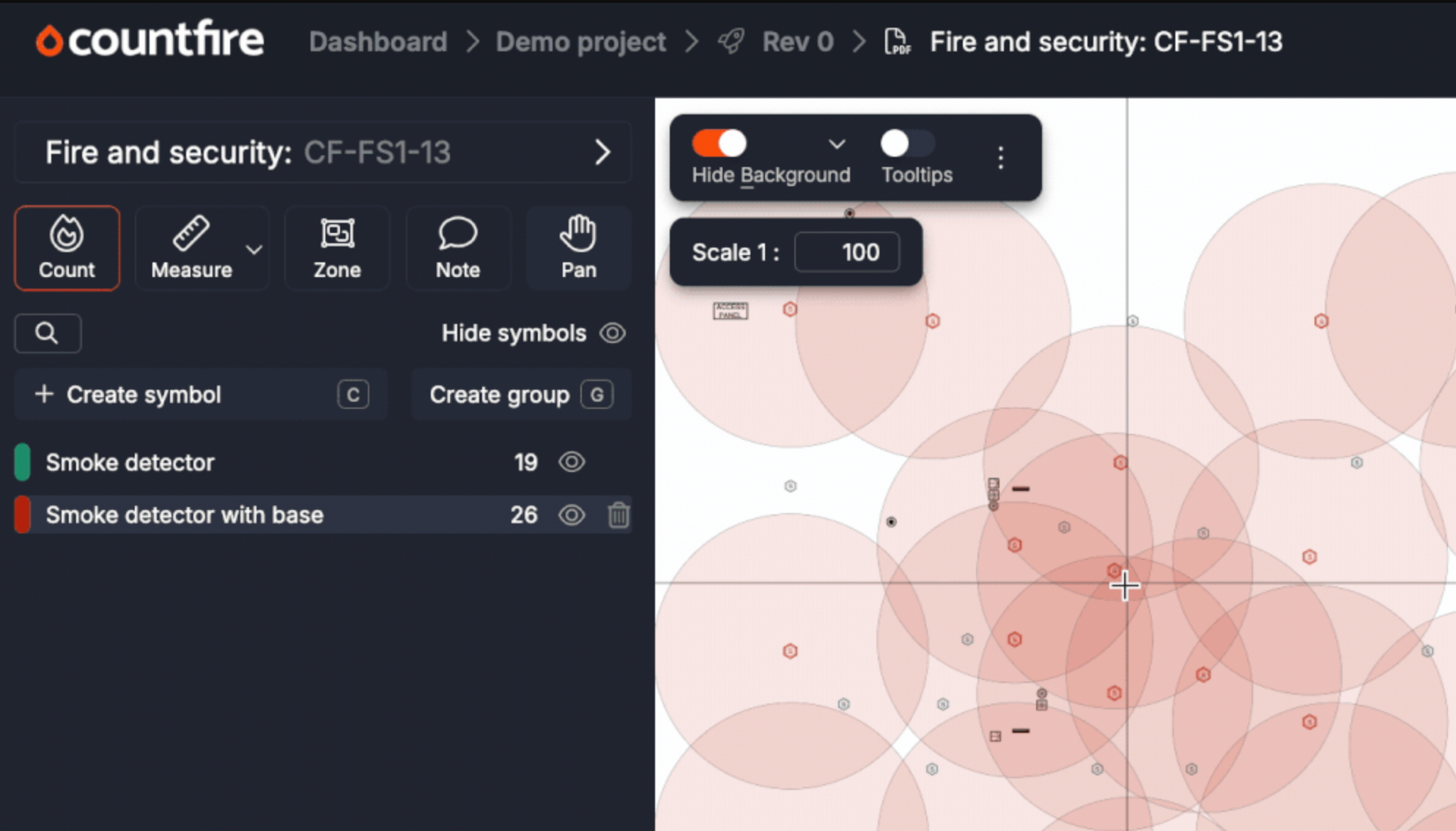This screenshot has width=1456, height=831.
Task: Toggle the Hide Background switch
Action: click(720, 144)
